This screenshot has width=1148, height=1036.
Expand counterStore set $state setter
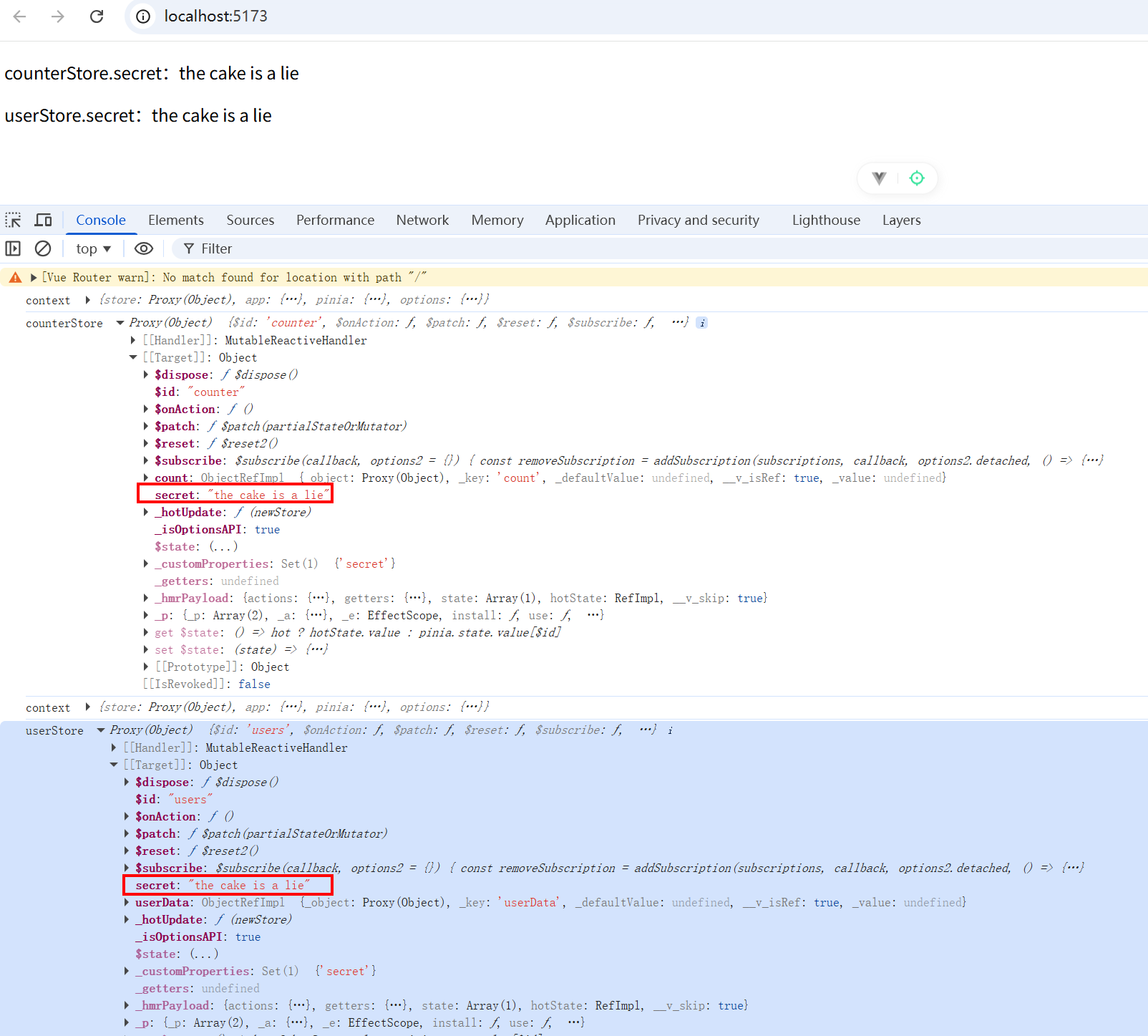click(146, 649)
